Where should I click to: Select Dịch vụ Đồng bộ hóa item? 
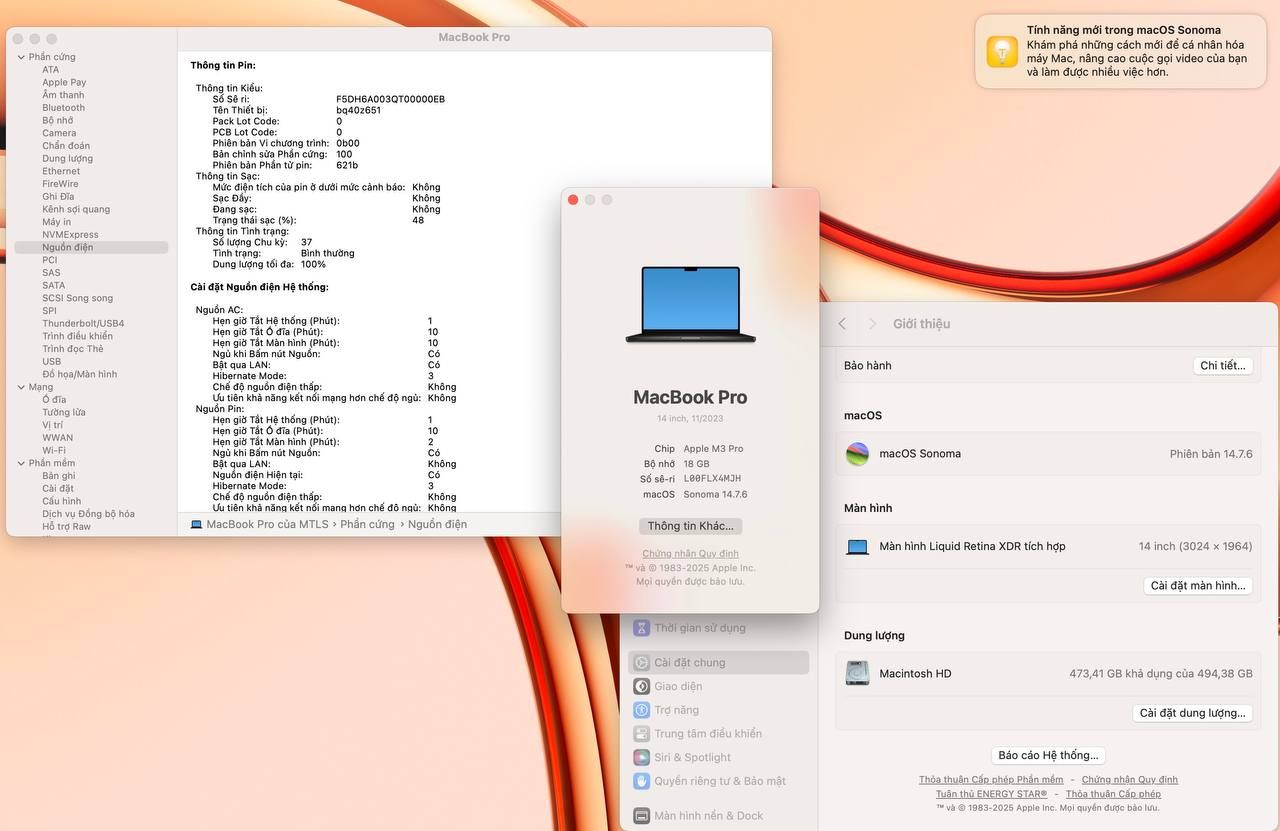[88, 514]
